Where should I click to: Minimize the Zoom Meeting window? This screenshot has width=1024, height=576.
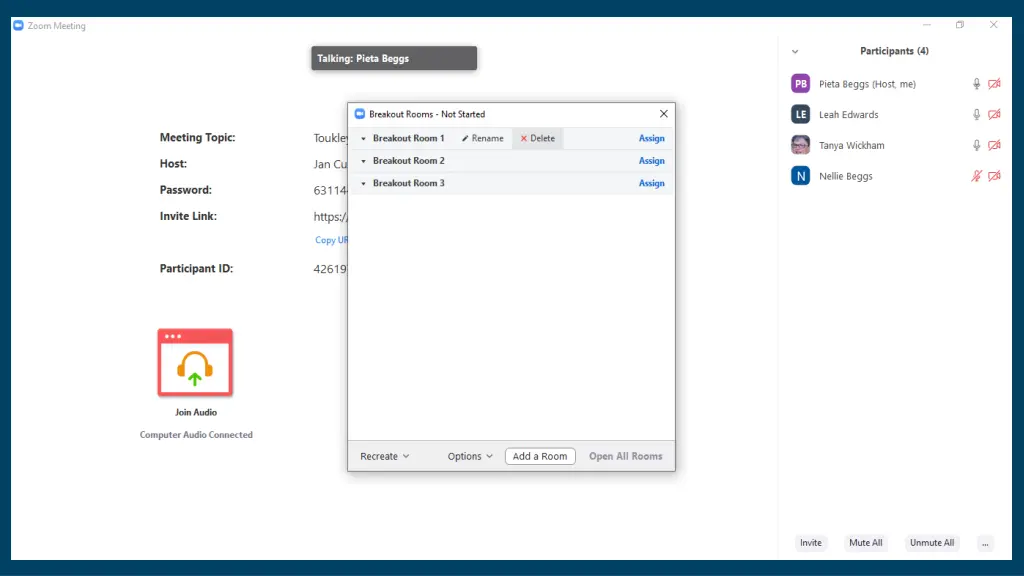[x=927, y=25]
